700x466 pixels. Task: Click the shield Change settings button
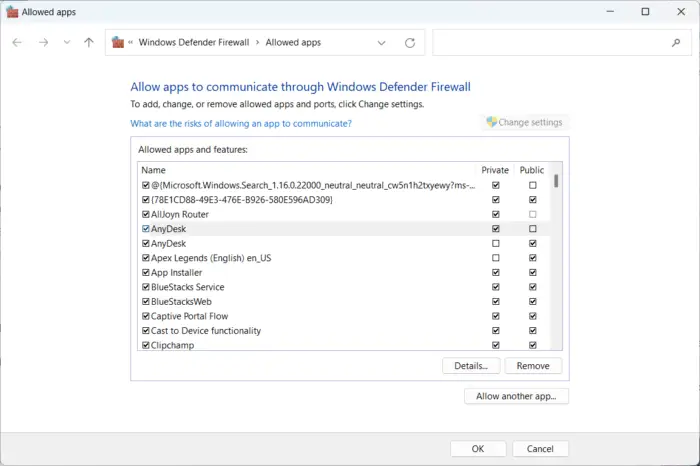click(524, 123)
